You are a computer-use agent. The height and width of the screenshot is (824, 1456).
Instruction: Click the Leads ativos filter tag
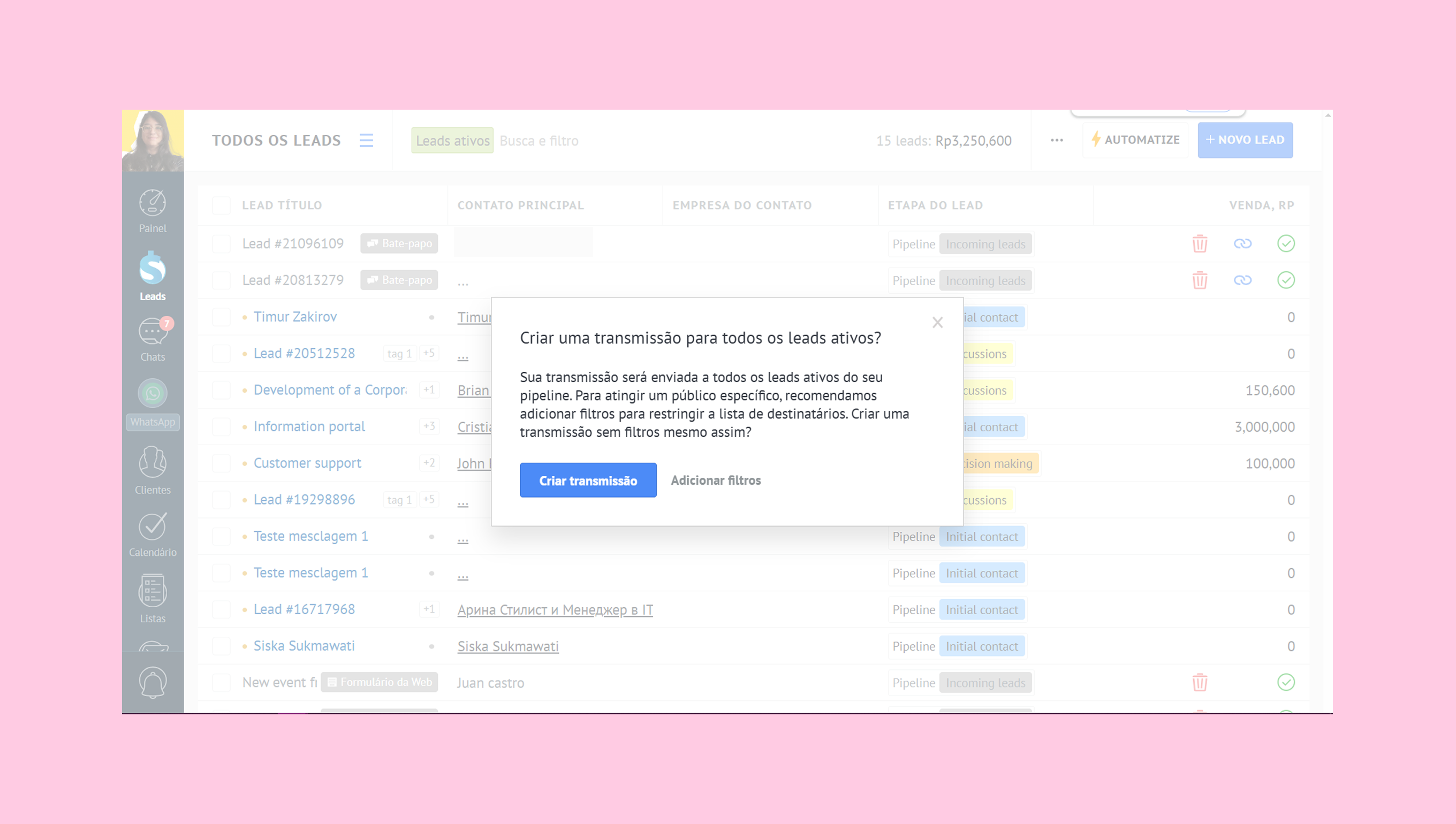(452, 141)
